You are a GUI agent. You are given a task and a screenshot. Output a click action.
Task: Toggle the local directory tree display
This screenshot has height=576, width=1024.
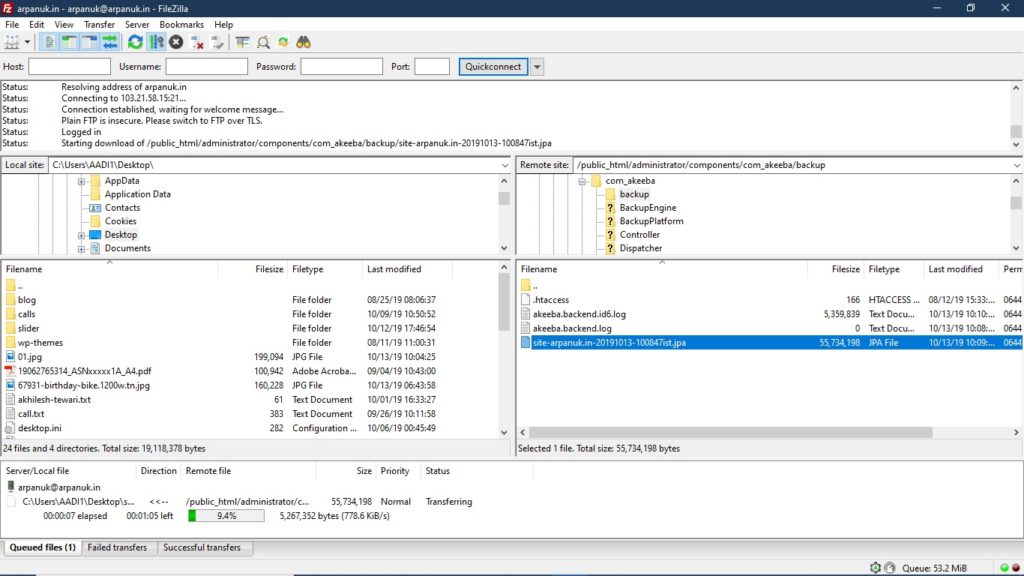tap(69, 42)
